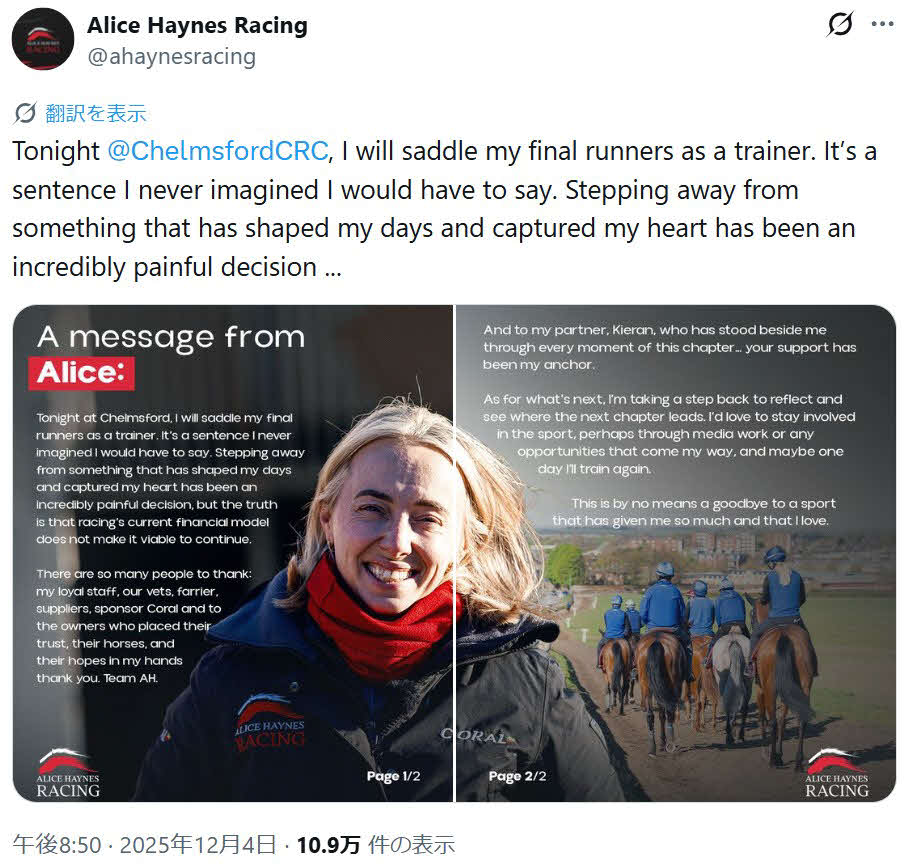Click the Grok icon beside 翻訳を表示

[x=25, y=113]
